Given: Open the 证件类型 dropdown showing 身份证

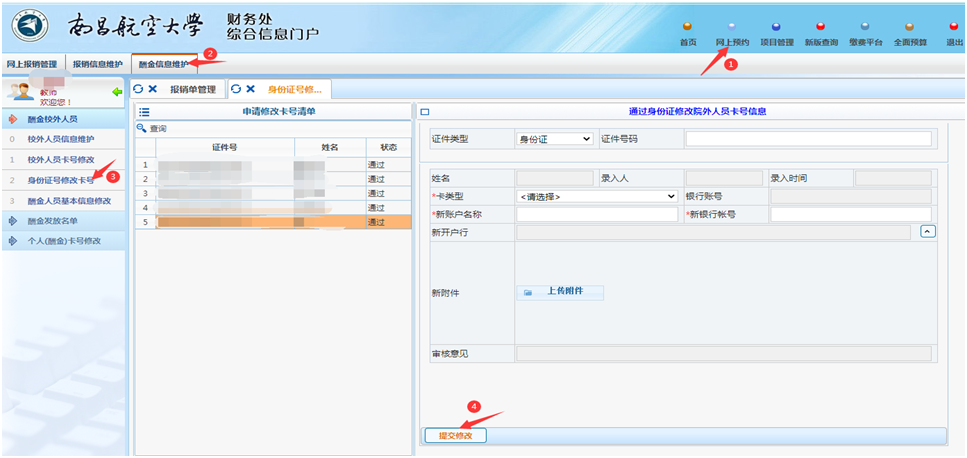Looking at the screenshot, I should (554, 139).
